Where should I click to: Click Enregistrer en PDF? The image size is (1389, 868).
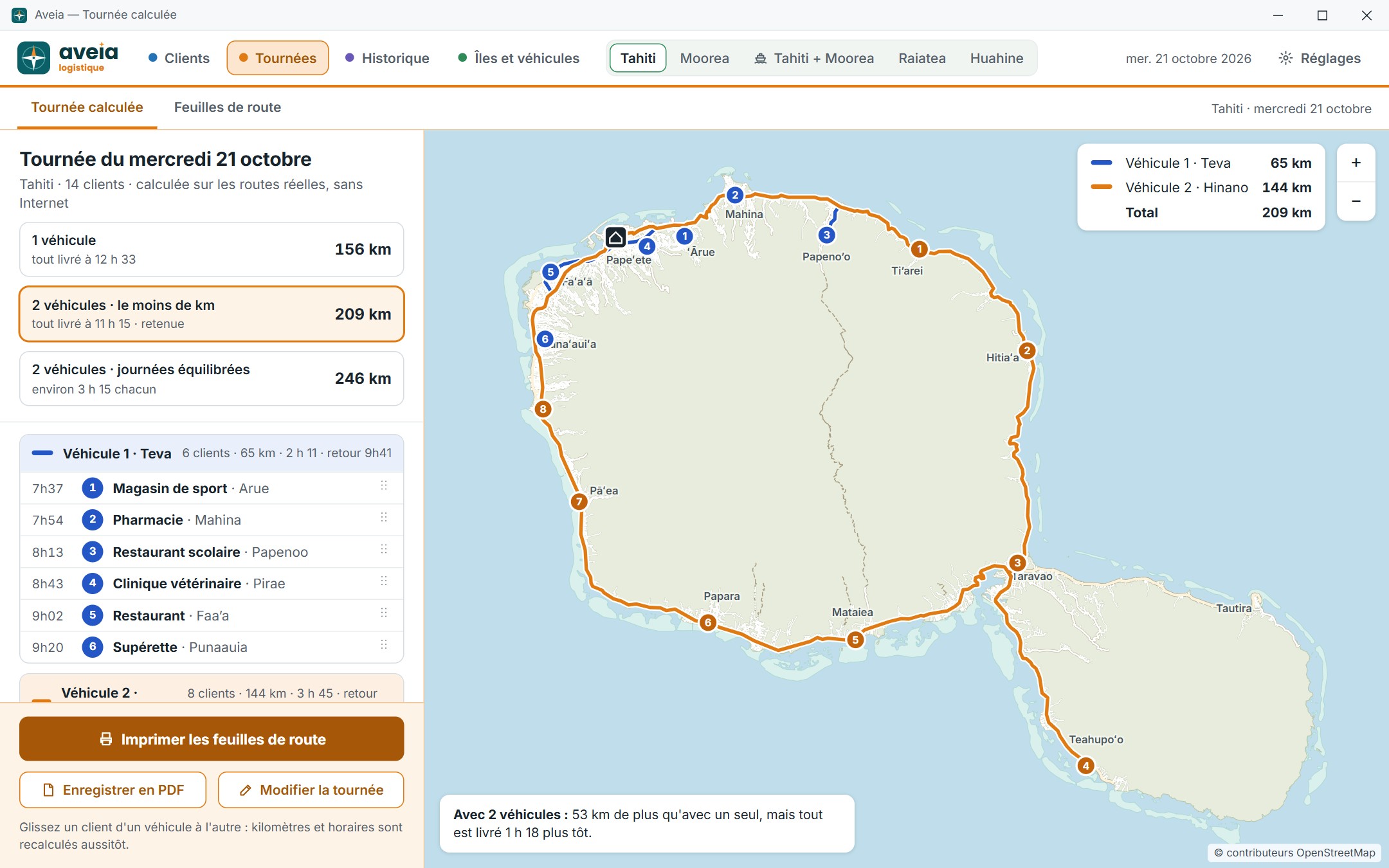coord(113,790)
